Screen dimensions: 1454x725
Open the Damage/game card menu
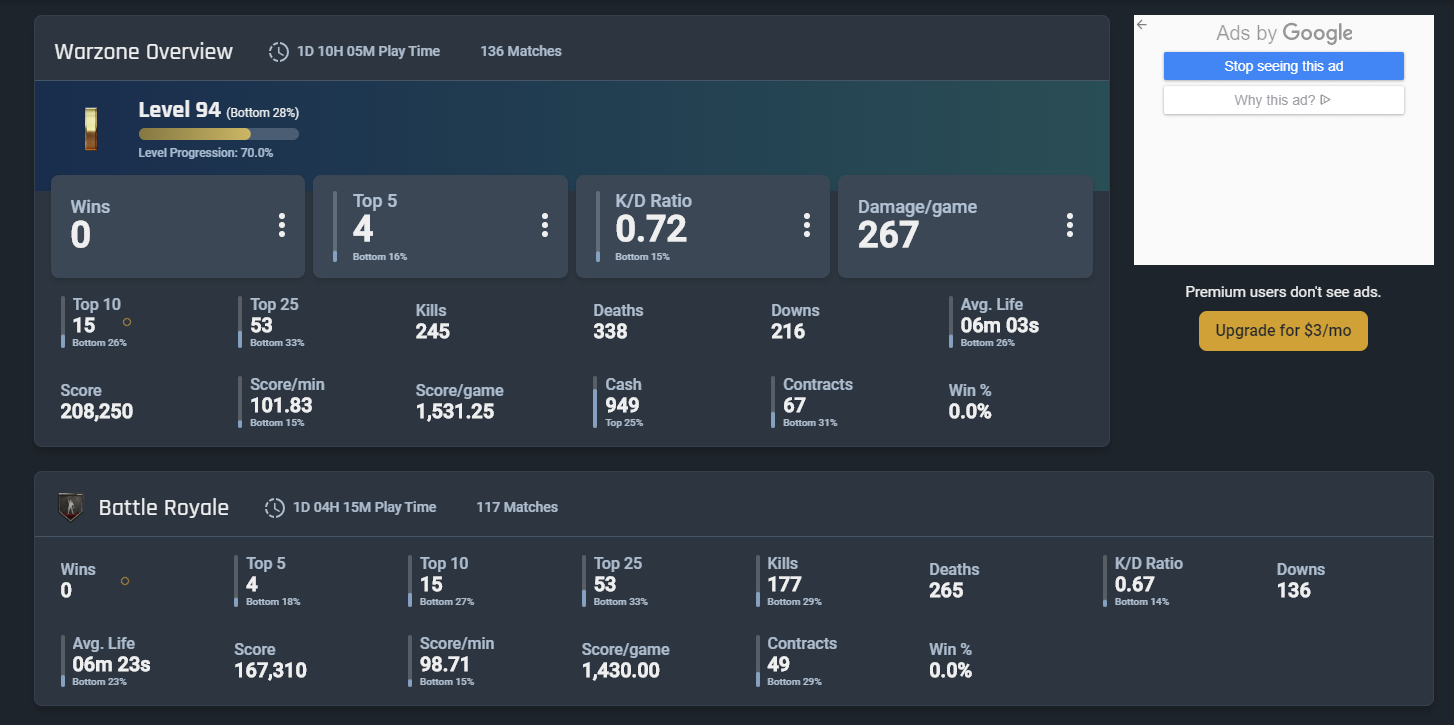point(1069,225)
